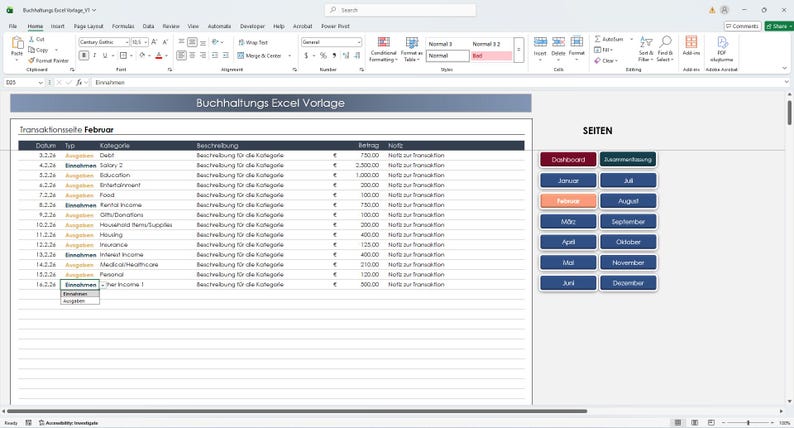Apply the Borders icon

pos(123,55)
